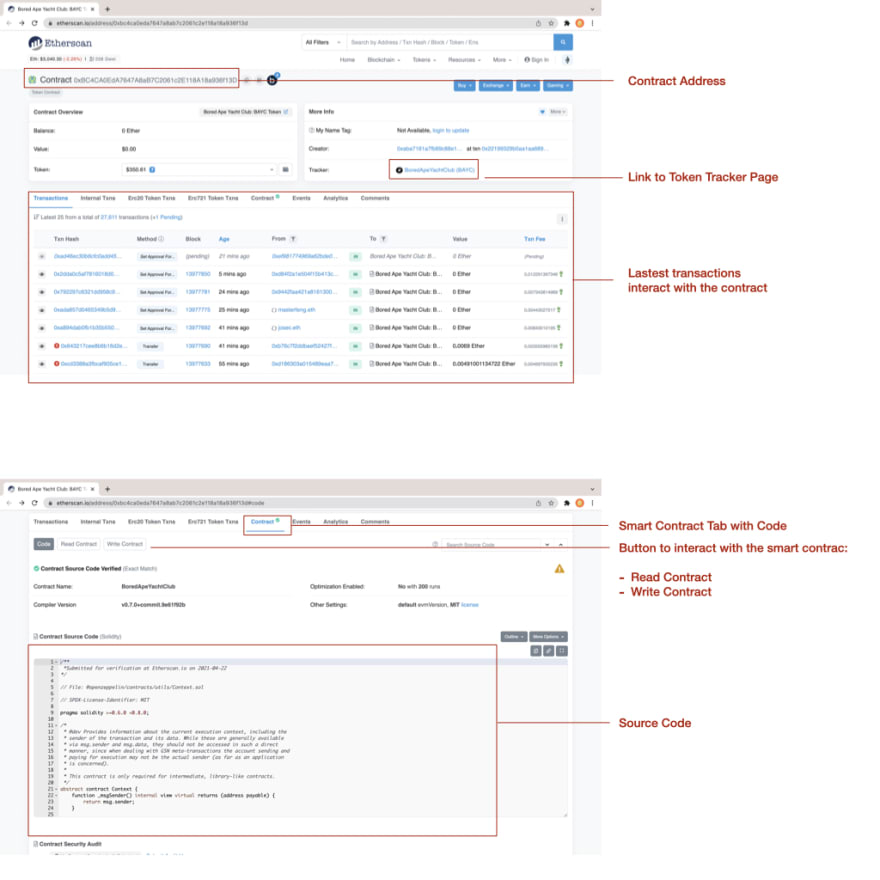Open the Earn dropdown button
Image resolution: width=880 pixels, height=880 pixels.
[528, 86]
